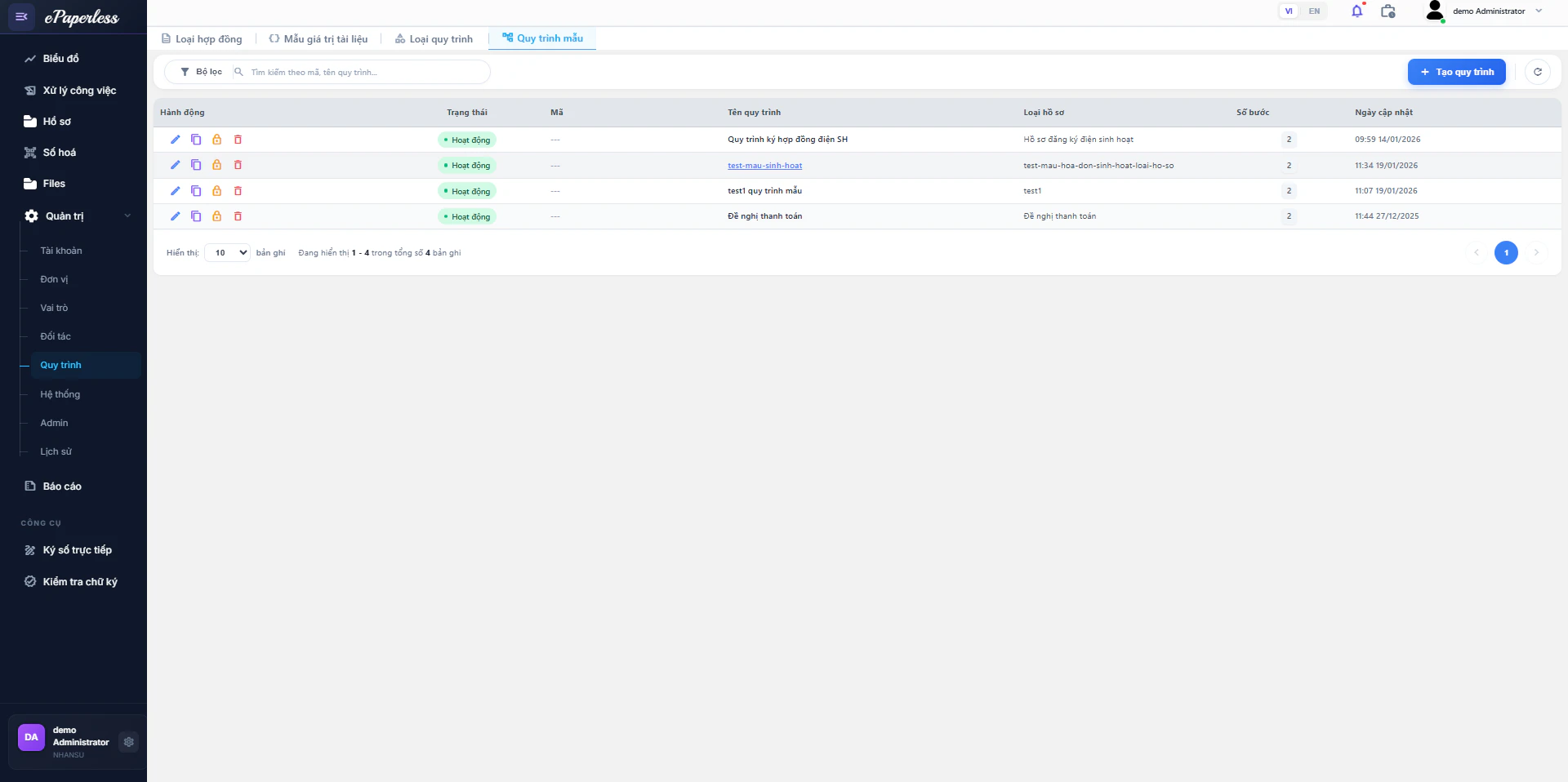Go to Đơn vị under Quản trị
The width and height of the screenshot is (1568, 782).
point(54,279)
